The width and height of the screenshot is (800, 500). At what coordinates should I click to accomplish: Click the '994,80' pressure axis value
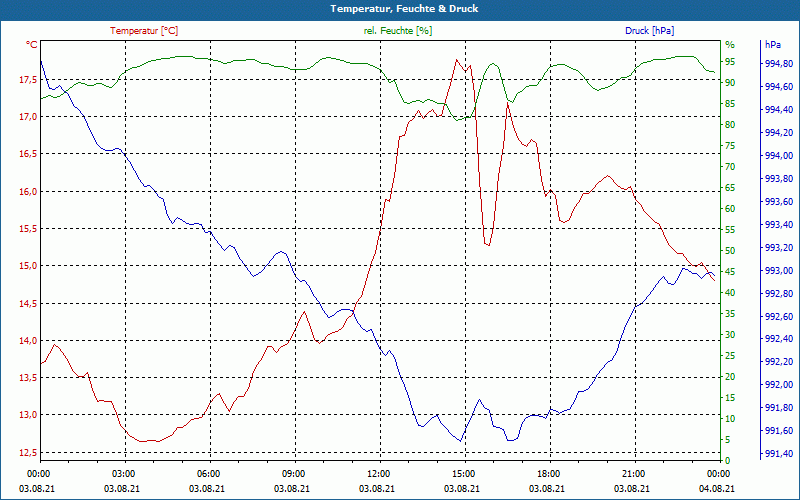pos(779,64)
